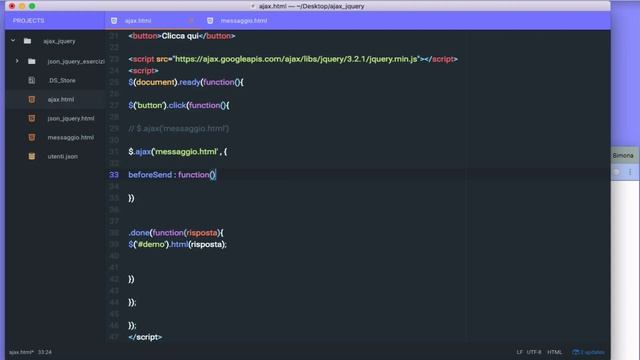The image size is (640, 360).
Task: Open json_jquery_esercizi folder in tree
Action: pos(76,62)
